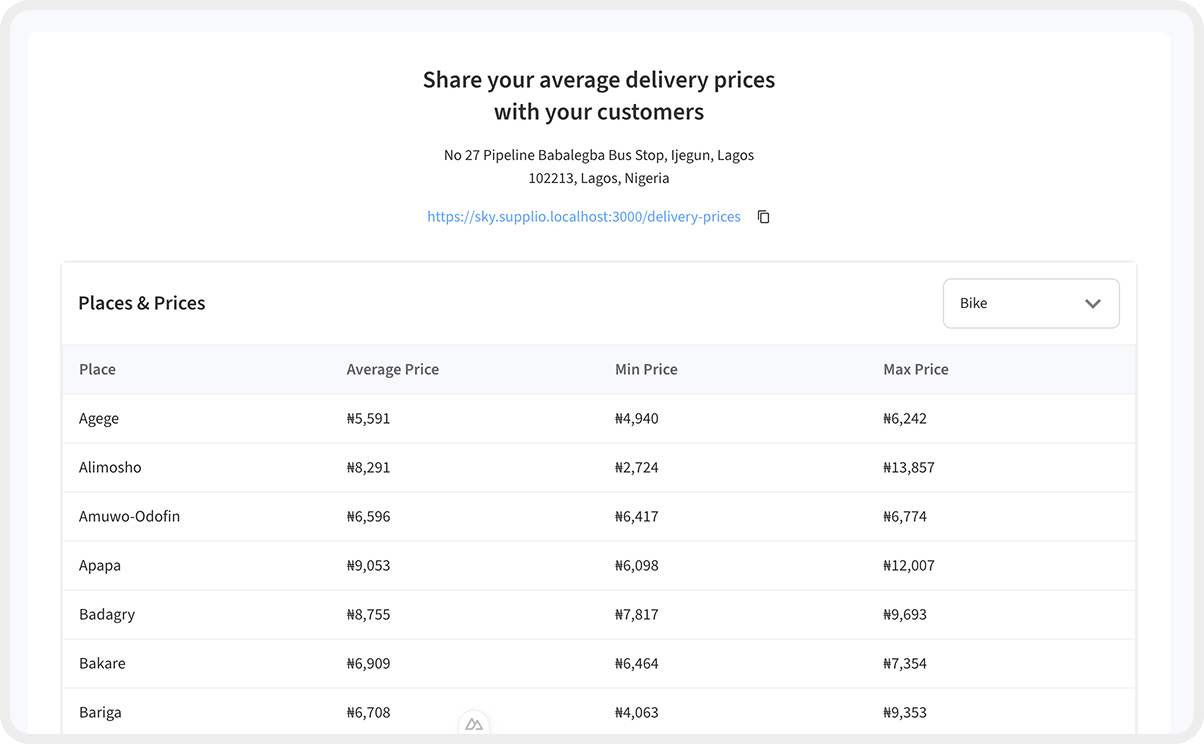Select the Amuwo-Odofin place name

[129, 516]
